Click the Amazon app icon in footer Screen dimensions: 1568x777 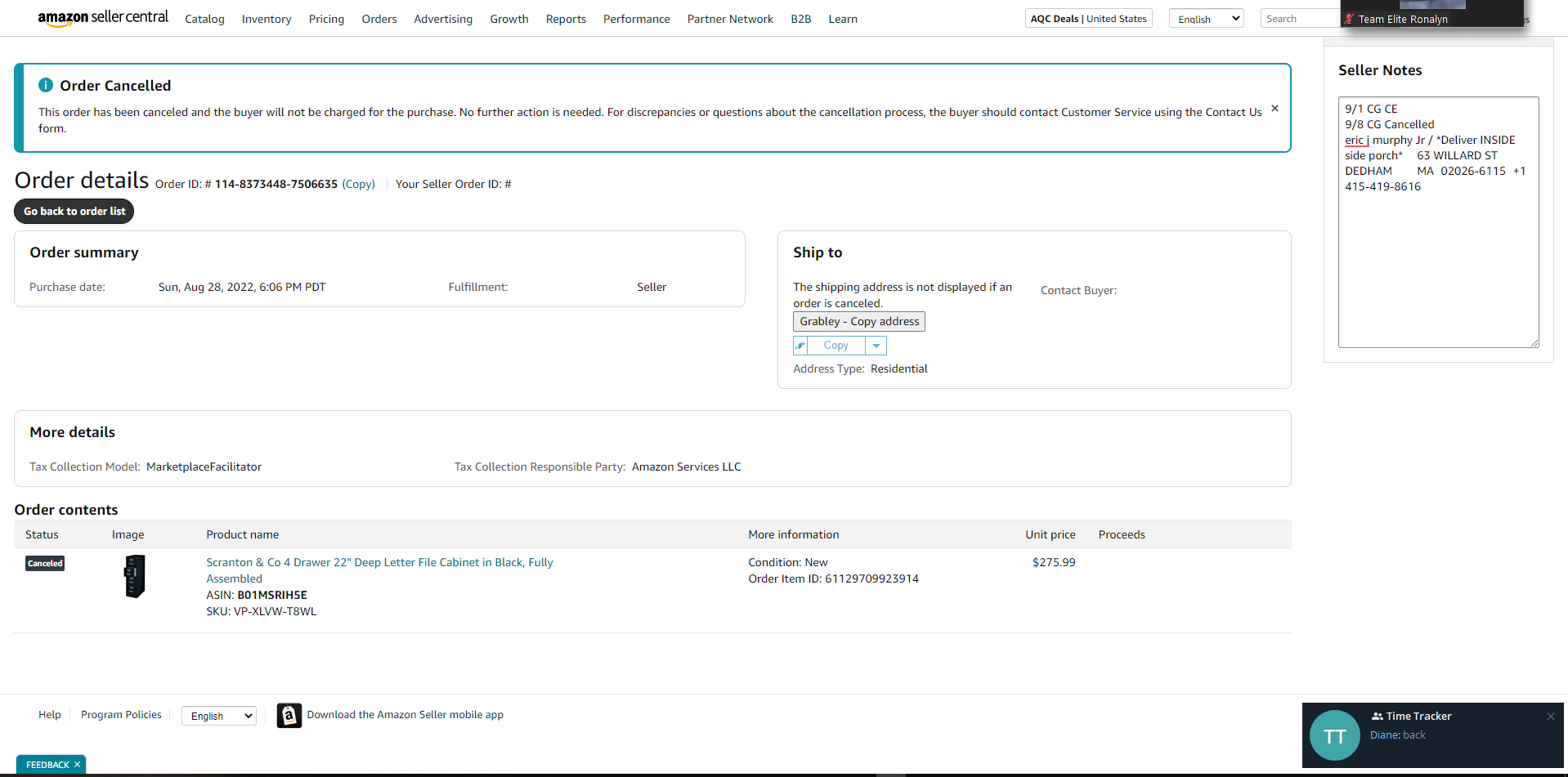289,716
